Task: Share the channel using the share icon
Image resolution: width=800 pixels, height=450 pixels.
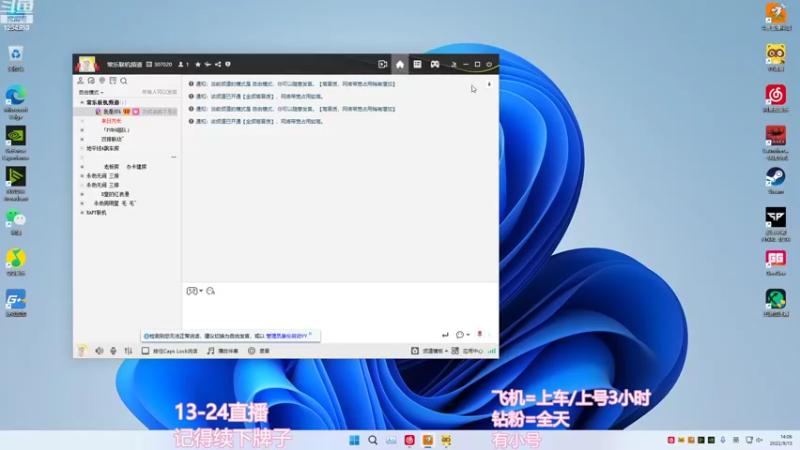Action: [x=218, y=65]
